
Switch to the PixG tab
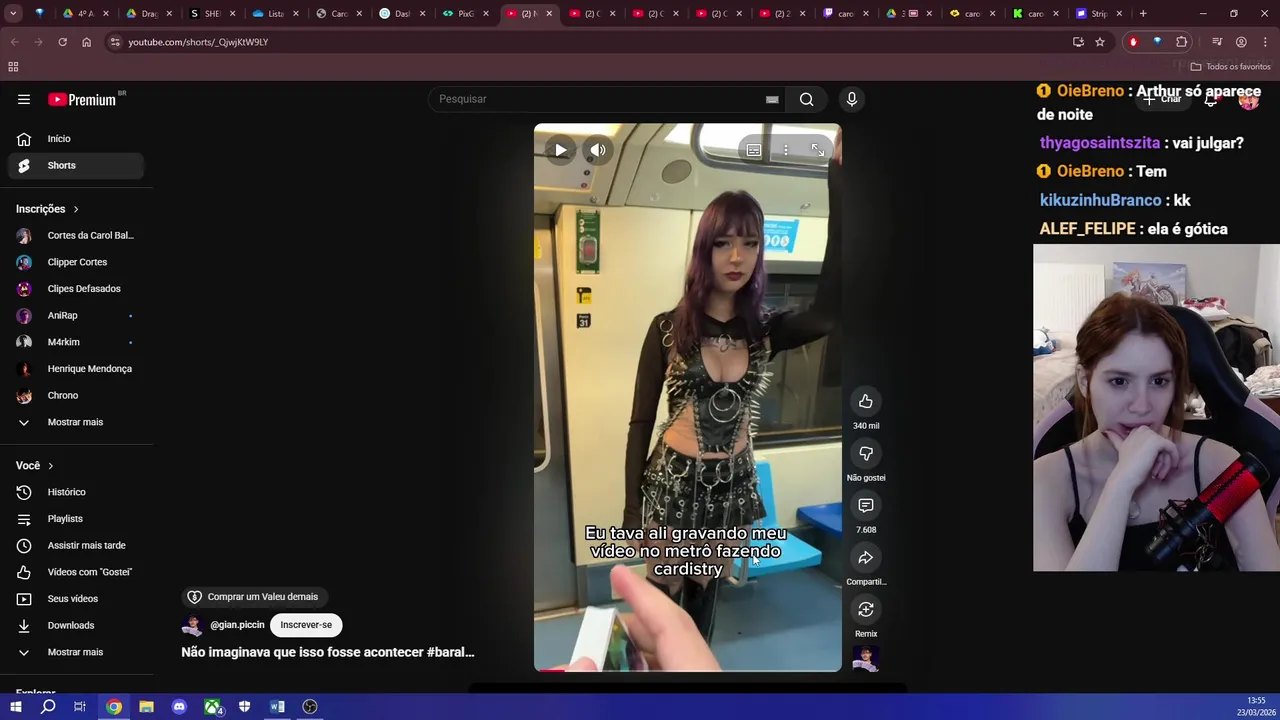pyautogui.click(x=466, y=14)
